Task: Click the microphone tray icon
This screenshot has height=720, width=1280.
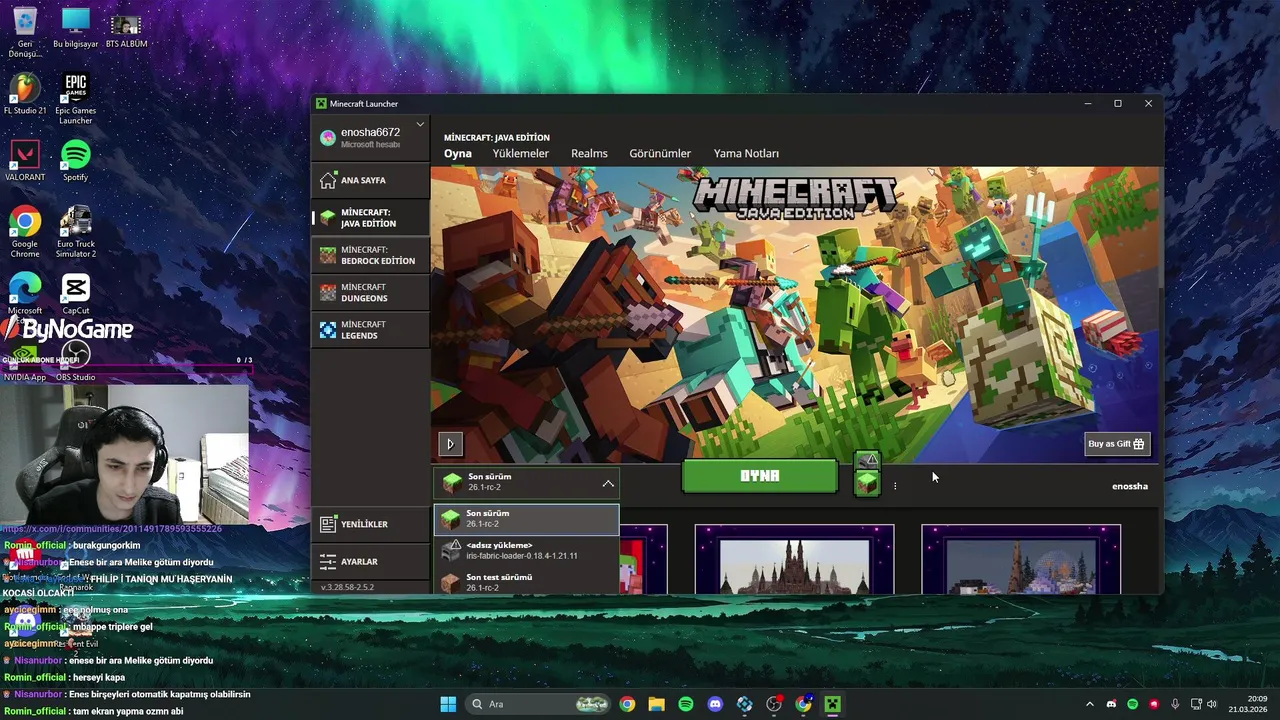Action: coord(1175,704)
